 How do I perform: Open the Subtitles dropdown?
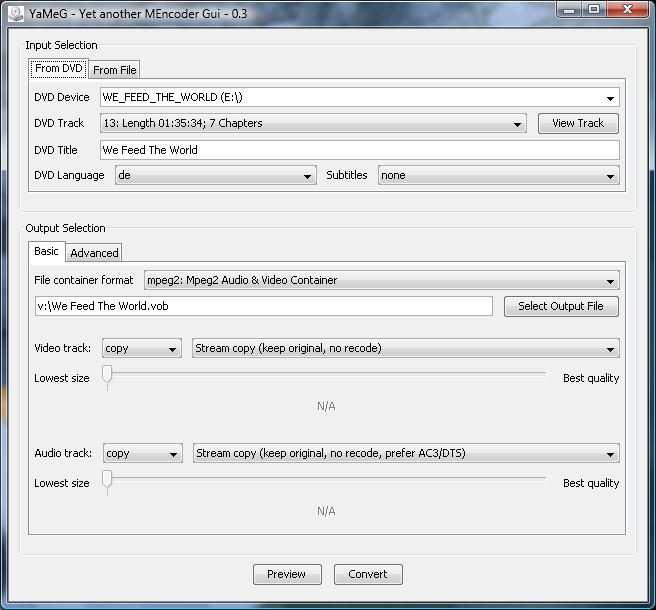pos(498,175)
